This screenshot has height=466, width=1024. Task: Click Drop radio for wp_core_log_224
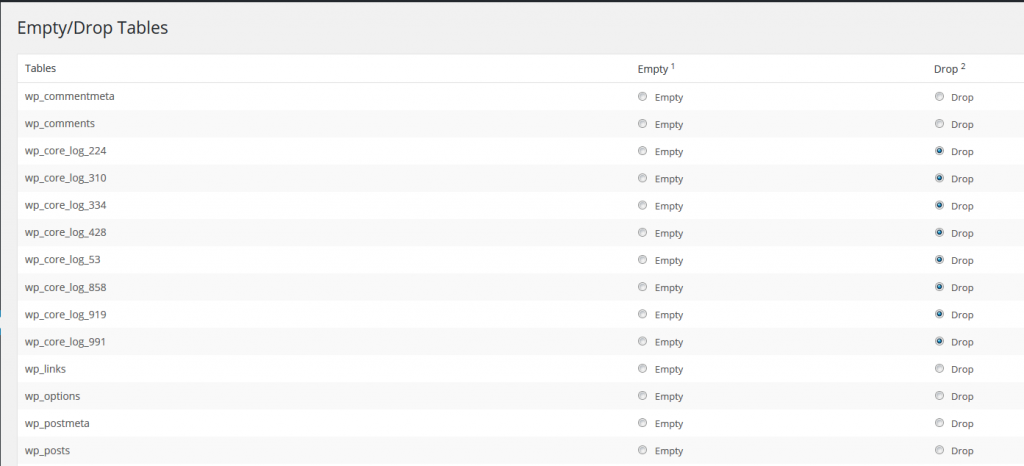click(939, 151)
